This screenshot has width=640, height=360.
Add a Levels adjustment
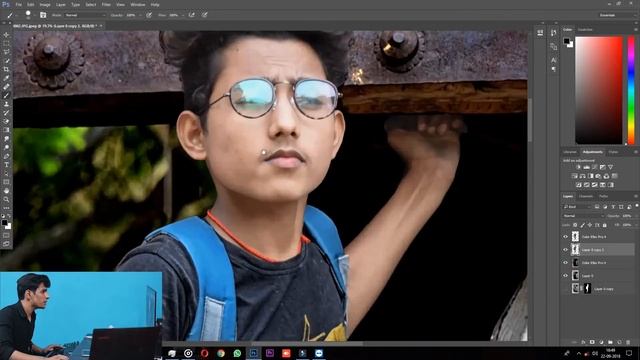[x=587, y=167]
